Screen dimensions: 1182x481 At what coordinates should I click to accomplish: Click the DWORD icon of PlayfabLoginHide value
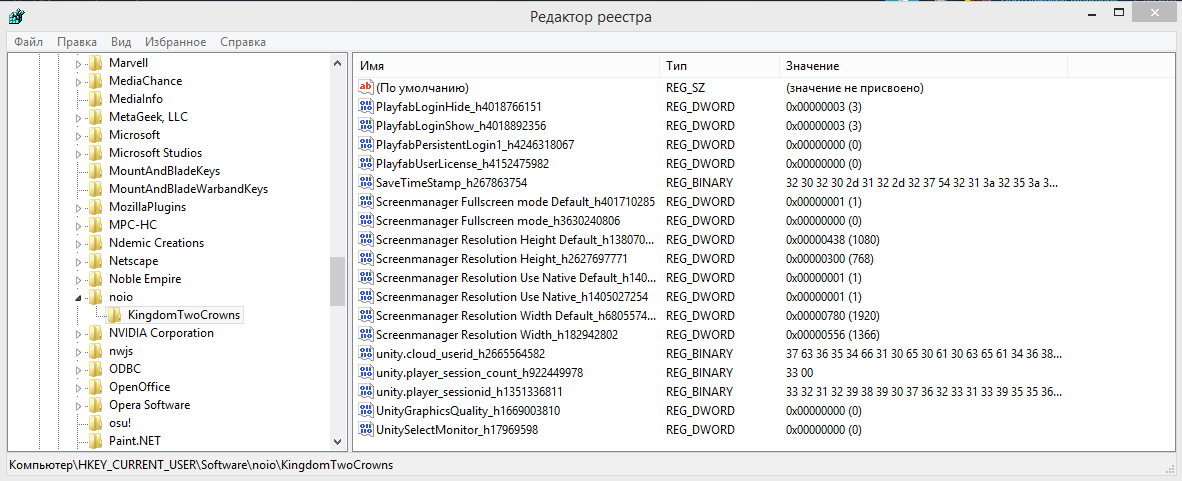(366, 106)
